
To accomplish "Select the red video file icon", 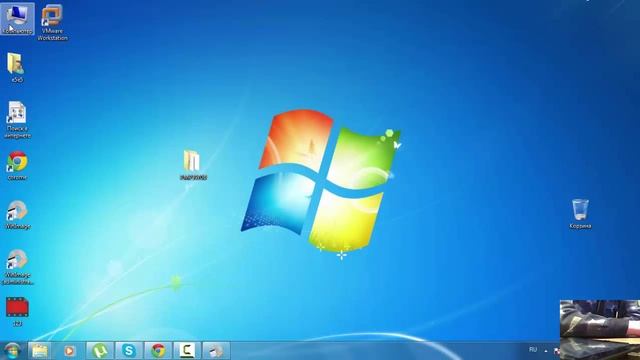I will point(17,312).
